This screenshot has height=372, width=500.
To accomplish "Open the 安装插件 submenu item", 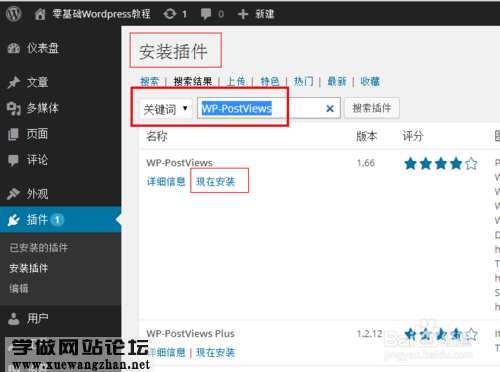I will pyautogui.click(x=29, y=268).
